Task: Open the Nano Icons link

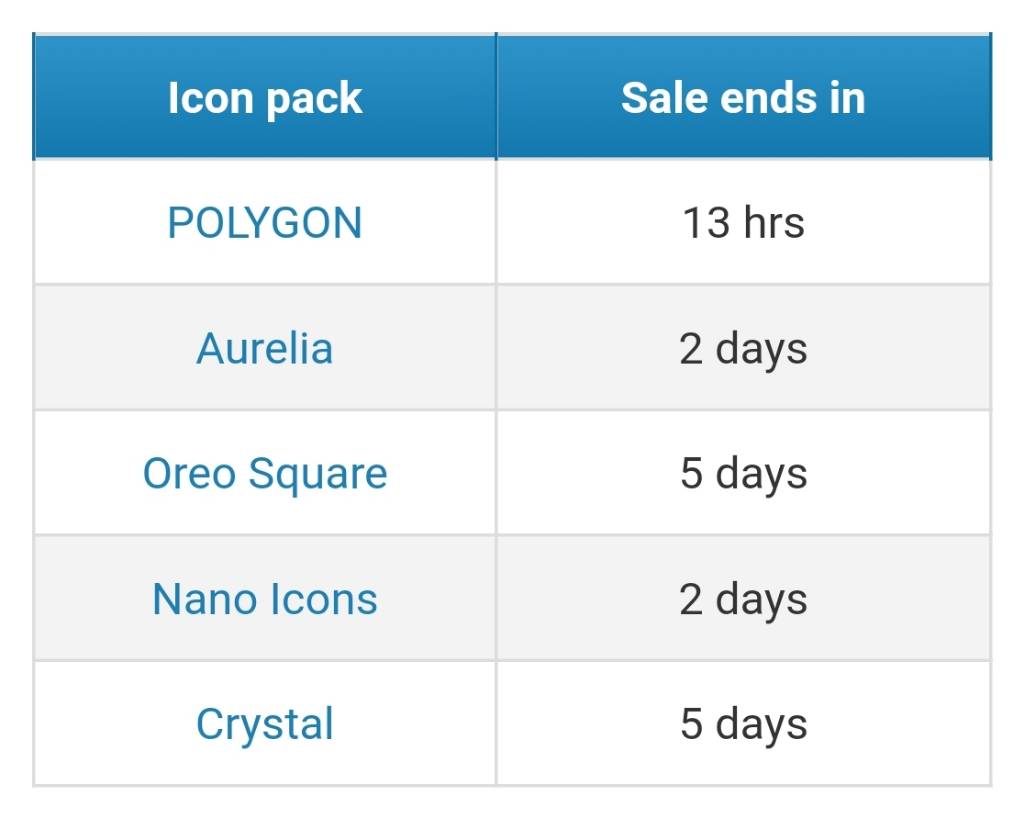Action: (x=264, y=599)
